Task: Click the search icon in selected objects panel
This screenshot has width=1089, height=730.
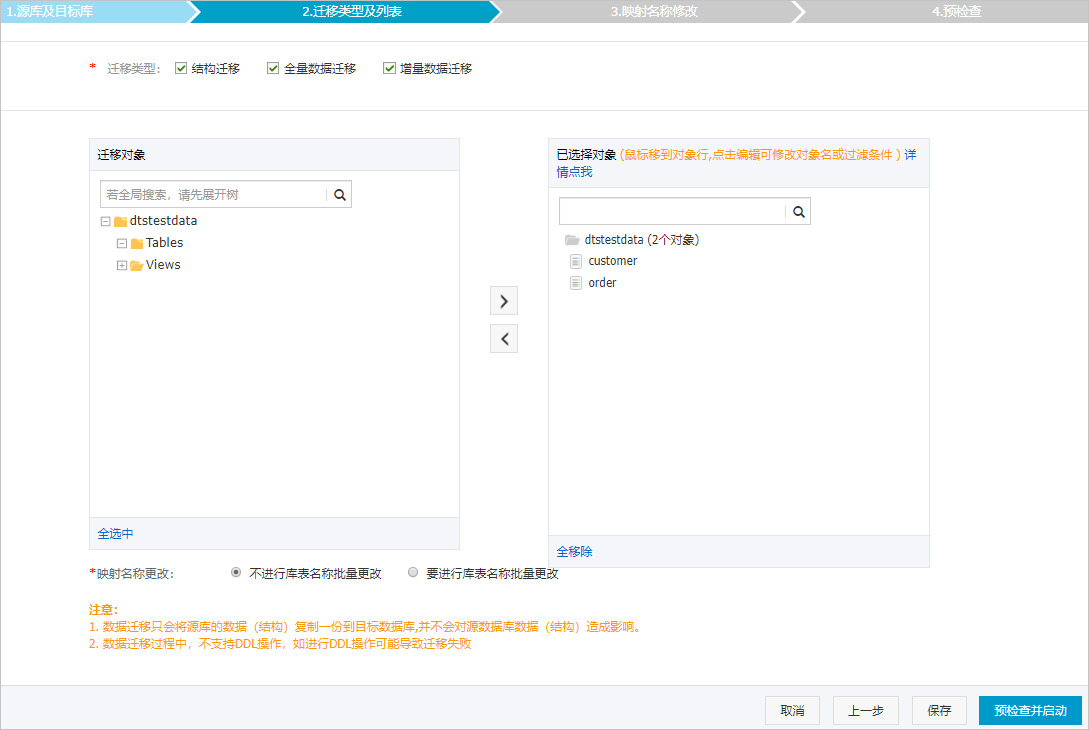Action: coord(799,212)
